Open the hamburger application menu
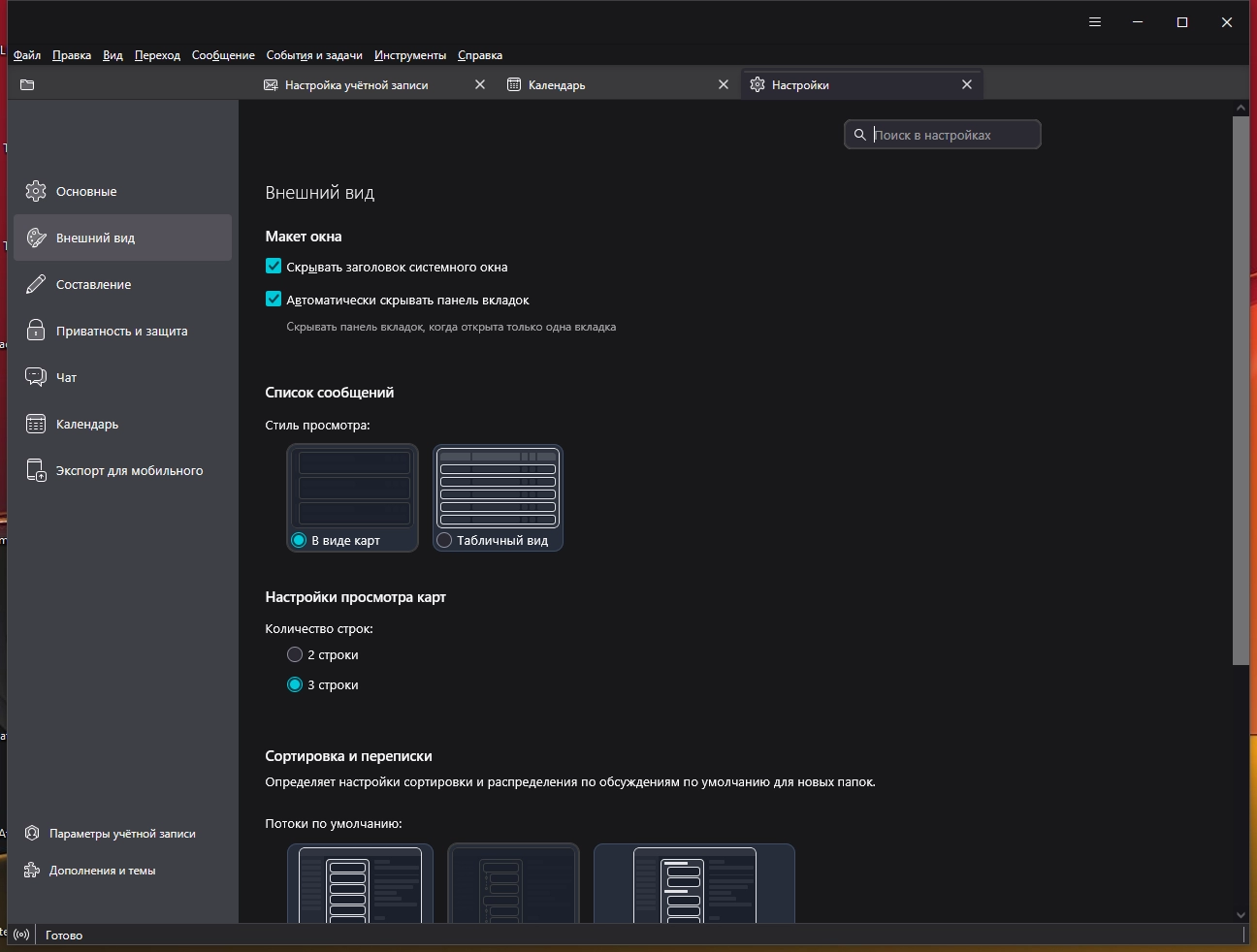Viewport: 1257px width, 952px height. click(x=1095, y=22)
